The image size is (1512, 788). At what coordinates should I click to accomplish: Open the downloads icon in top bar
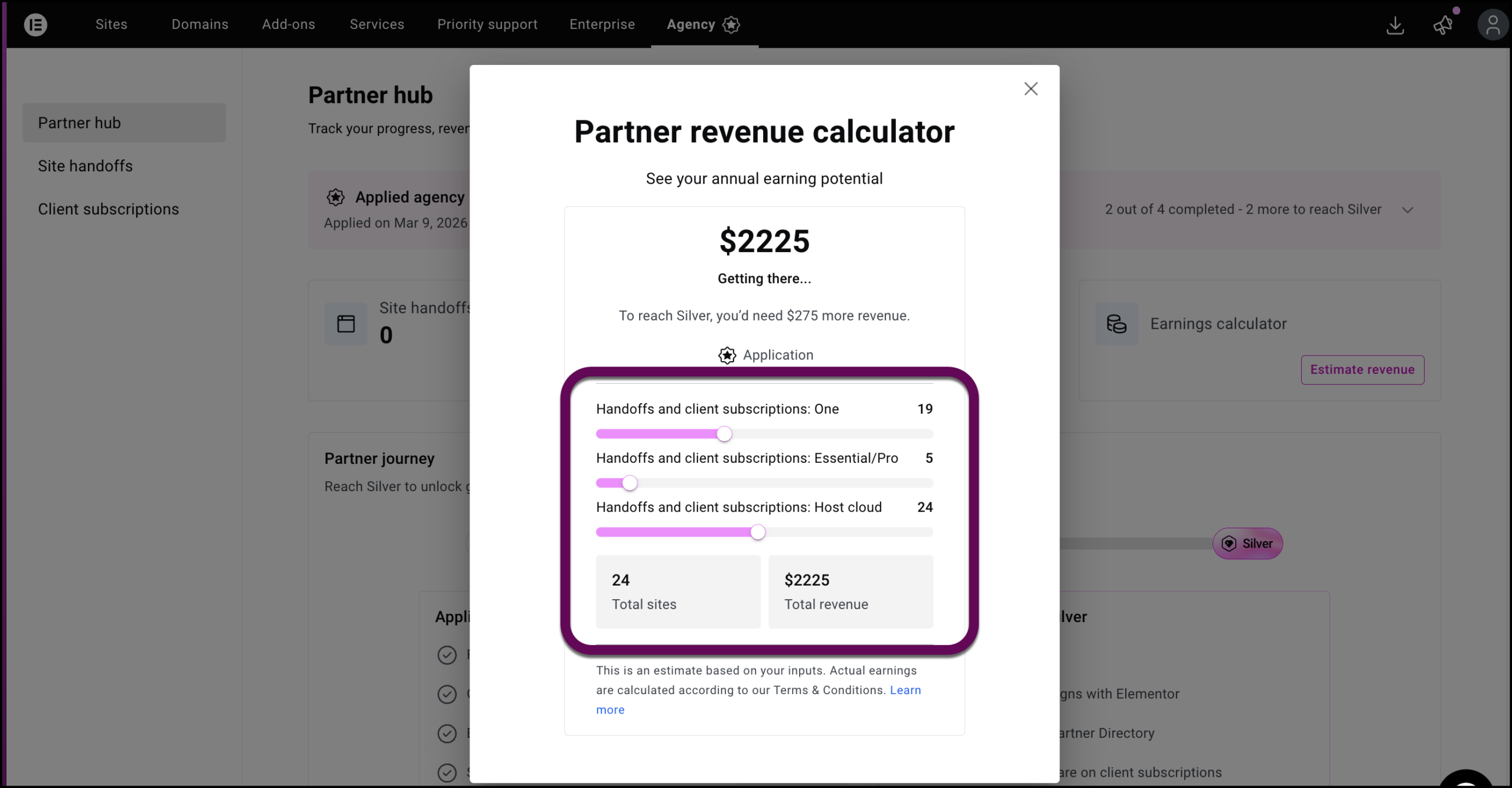click(1395, 25)
